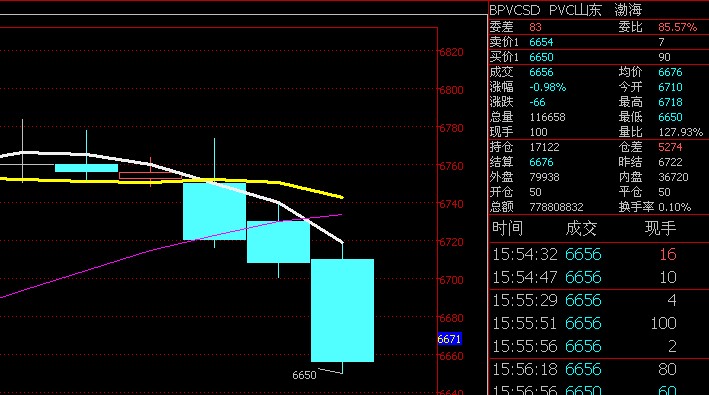Select the 时间 column header
709x395 pixels.
pyautogui.click(x=507, y=228)
